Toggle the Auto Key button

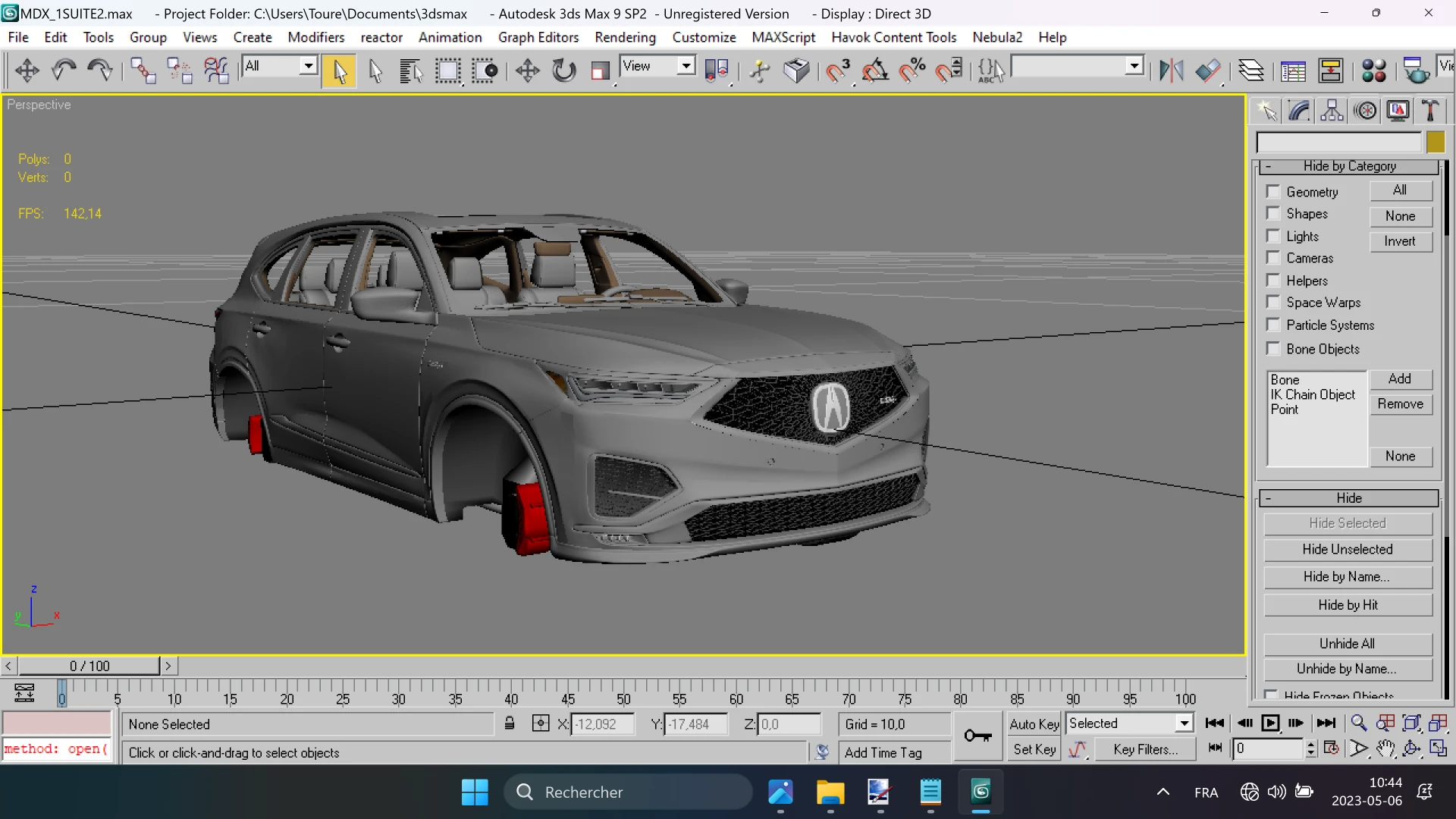point(1034,724)
